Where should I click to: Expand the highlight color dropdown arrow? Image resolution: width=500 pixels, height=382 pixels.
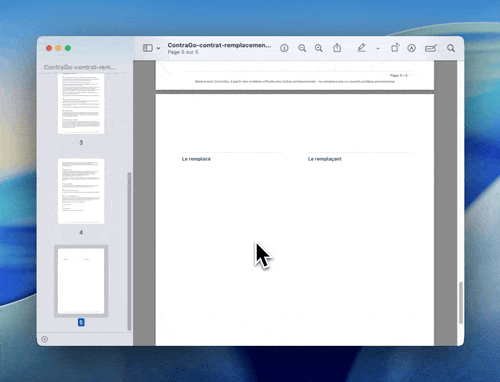pos(378,48)
